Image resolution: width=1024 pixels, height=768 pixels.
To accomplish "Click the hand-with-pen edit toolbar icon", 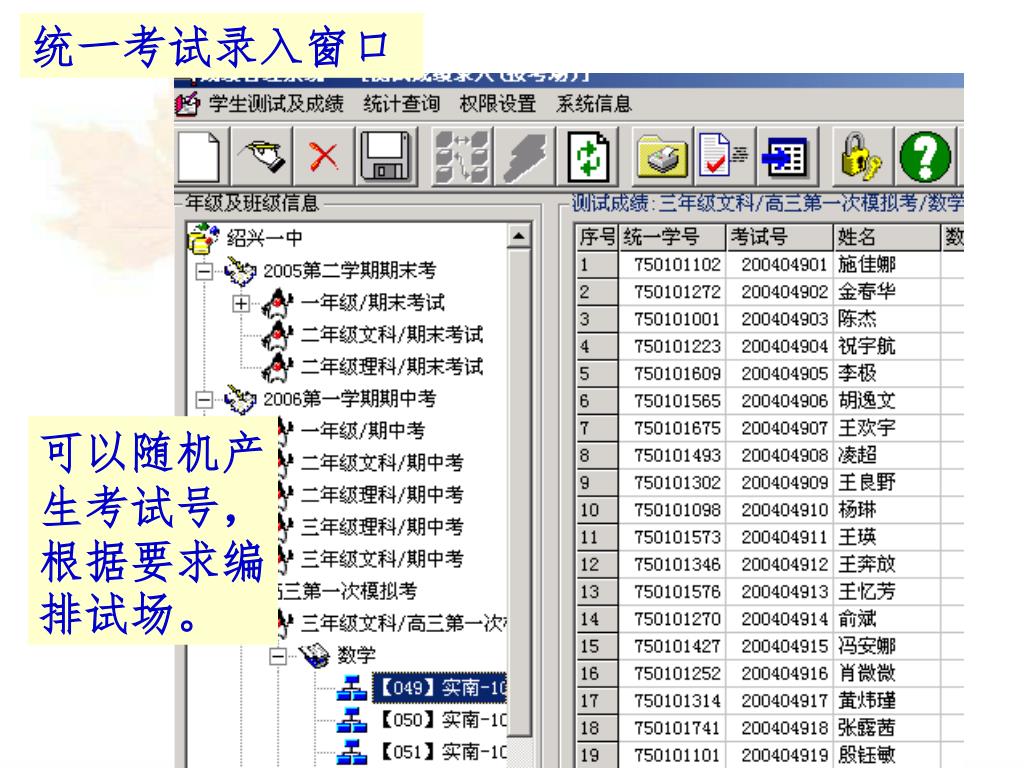I will point(263,157).
